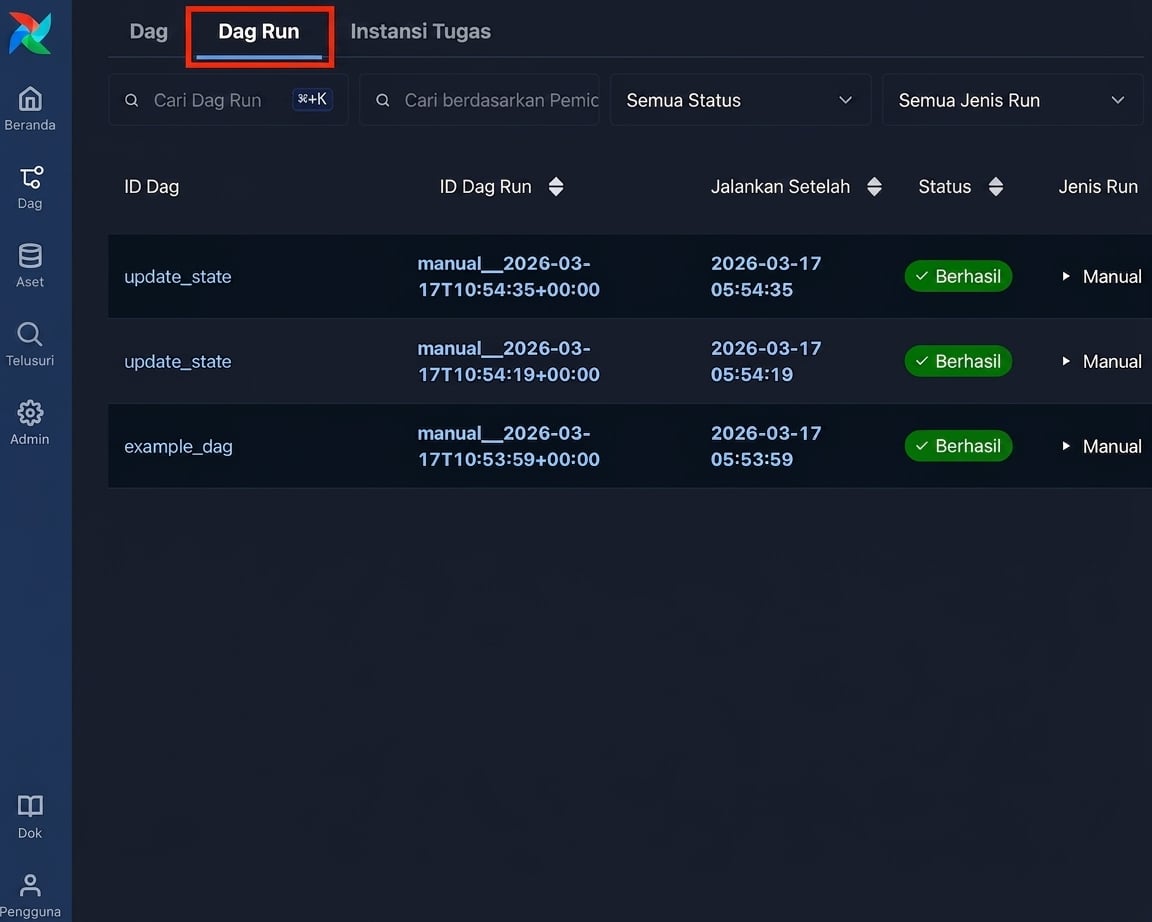Open Dok documentation menu
1152x922 pixels.
tap(30, 817)
